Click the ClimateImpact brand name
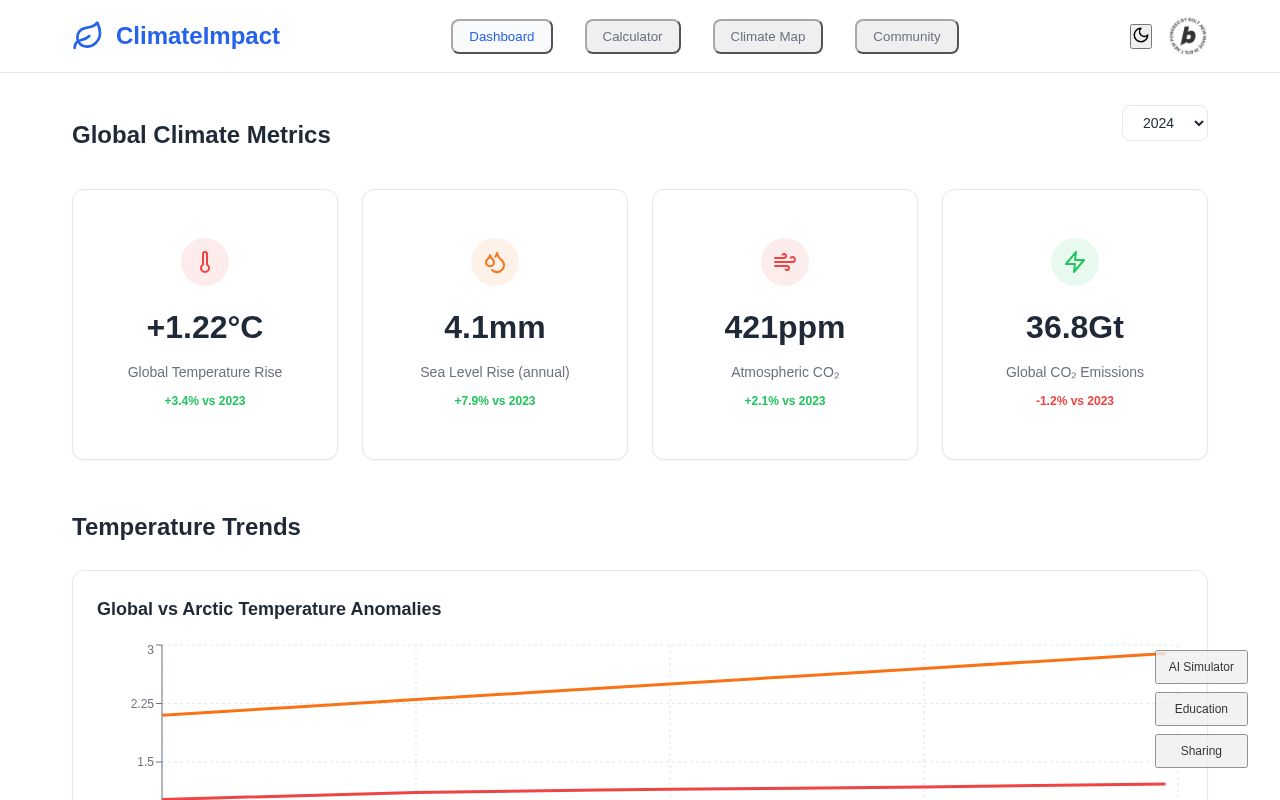Image resolution: width=1280 pixels, height=800 pixels. [x=198, y=36]
